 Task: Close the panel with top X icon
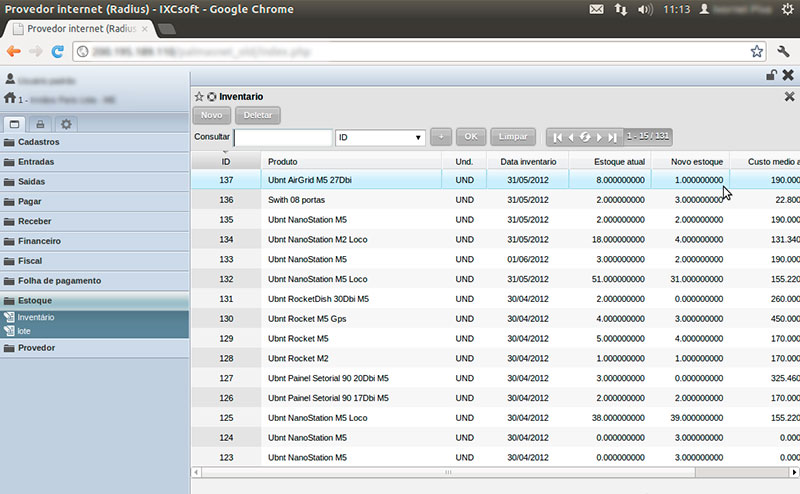[788, 75]
